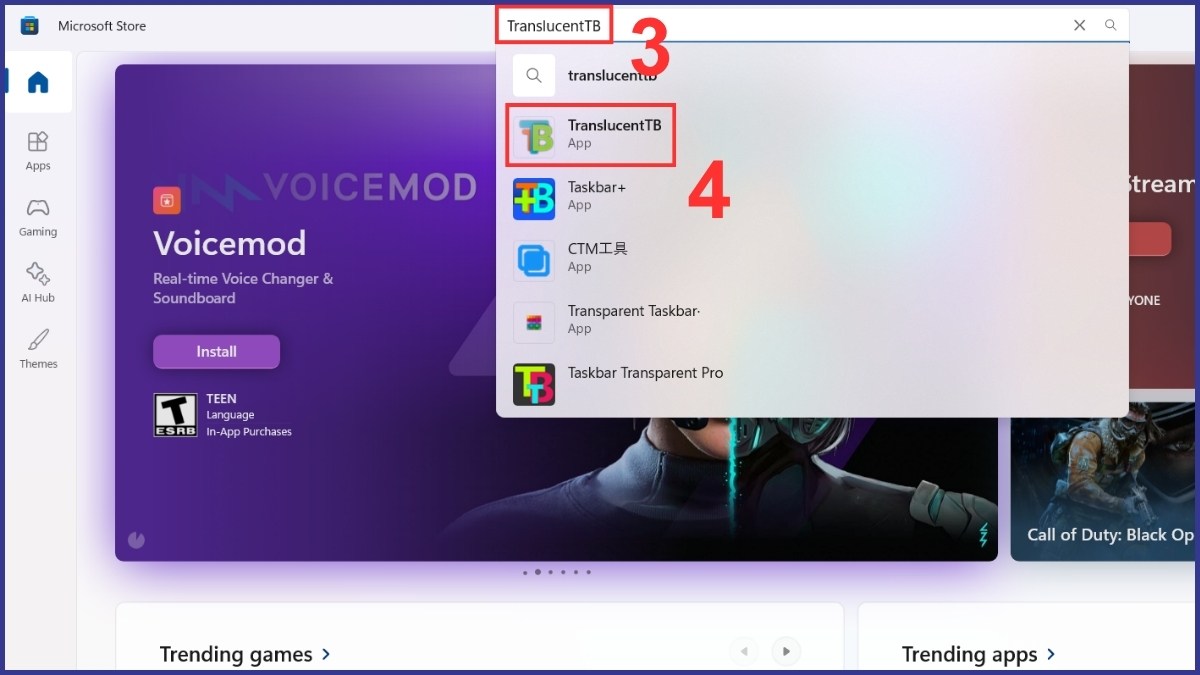Open the TranslucentTB app result
The width and height of the screenshot is (1200, 675).
click(812, 135)
